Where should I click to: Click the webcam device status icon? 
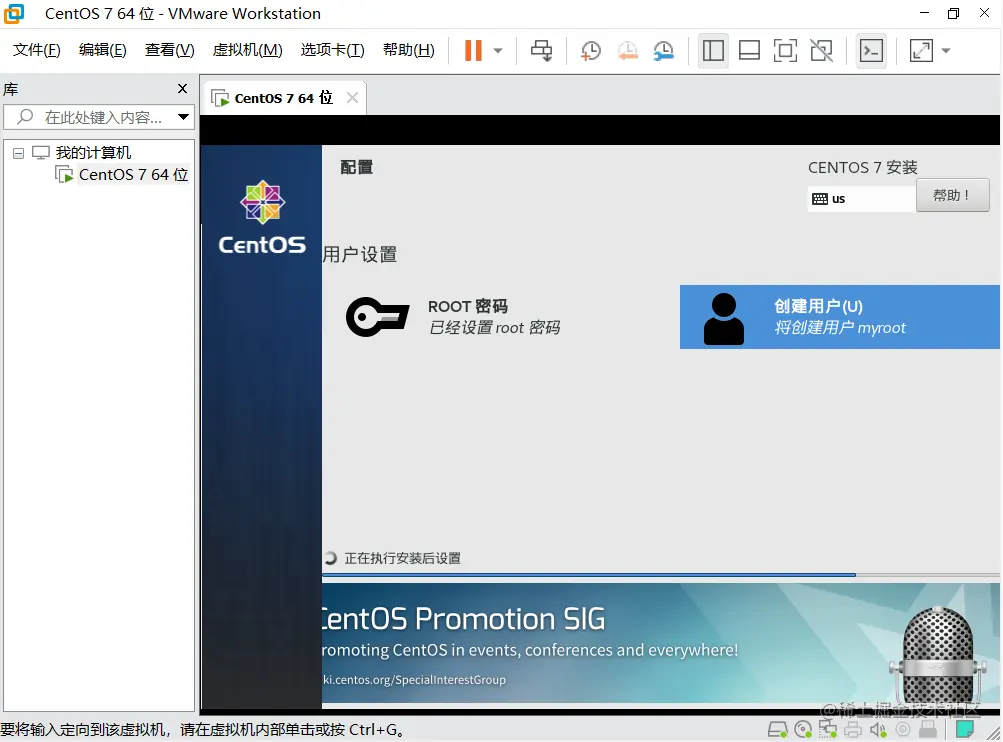[x=903, y=729]
